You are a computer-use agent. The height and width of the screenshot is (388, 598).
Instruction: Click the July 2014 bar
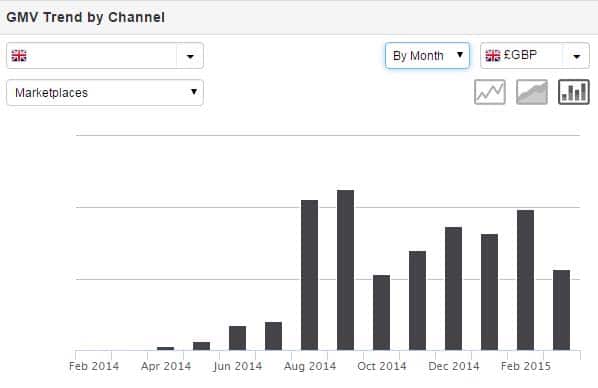(x=273, y=336)
